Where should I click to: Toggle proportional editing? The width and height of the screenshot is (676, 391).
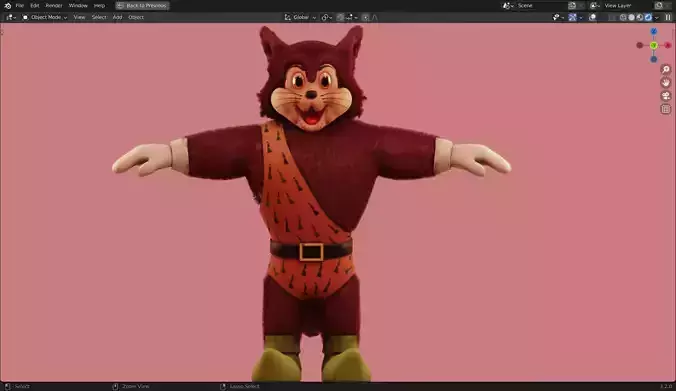[366, 17]
